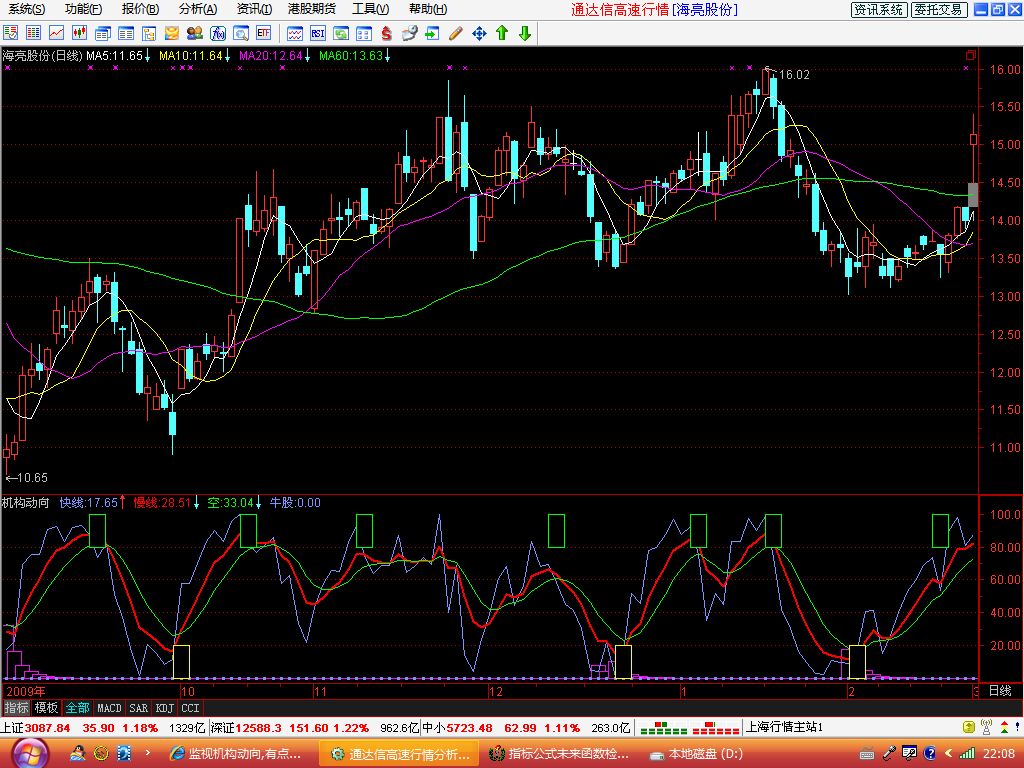
Task: Expand the 工具(V) menu
Action: [x=370, y=9]
